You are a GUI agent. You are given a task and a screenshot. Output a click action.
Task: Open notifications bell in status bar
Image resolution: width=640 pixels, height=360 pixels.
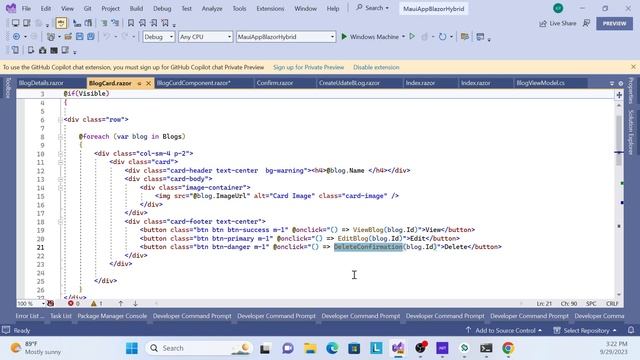point(631,330)
